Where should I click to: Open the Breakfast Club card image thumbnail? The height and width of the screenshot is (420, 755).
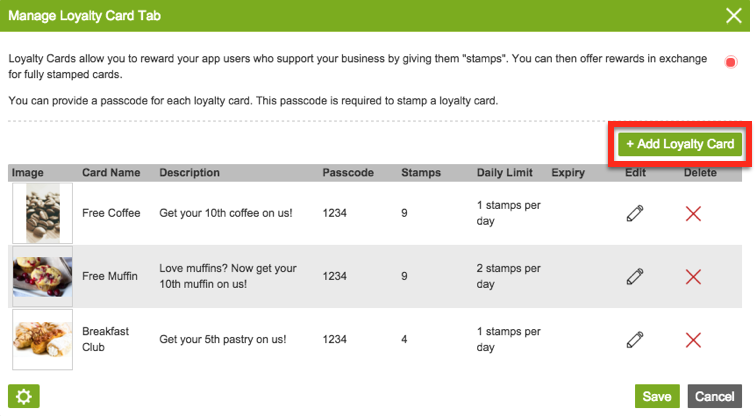[42, 340]
